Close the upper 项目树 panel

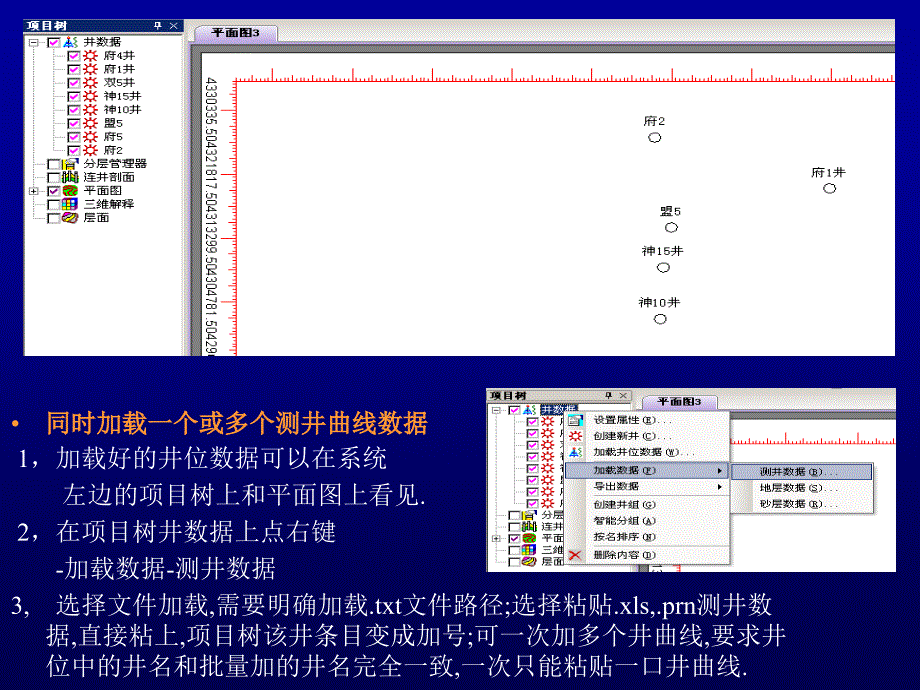tap(174, 25)
